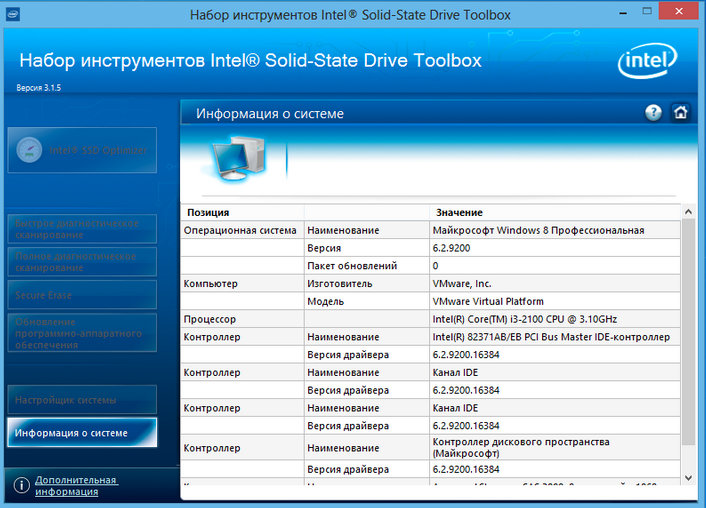Select Процессор row label
Viewport: 706px width, 508px height.
pyautogui.click(x=209, y=319)
